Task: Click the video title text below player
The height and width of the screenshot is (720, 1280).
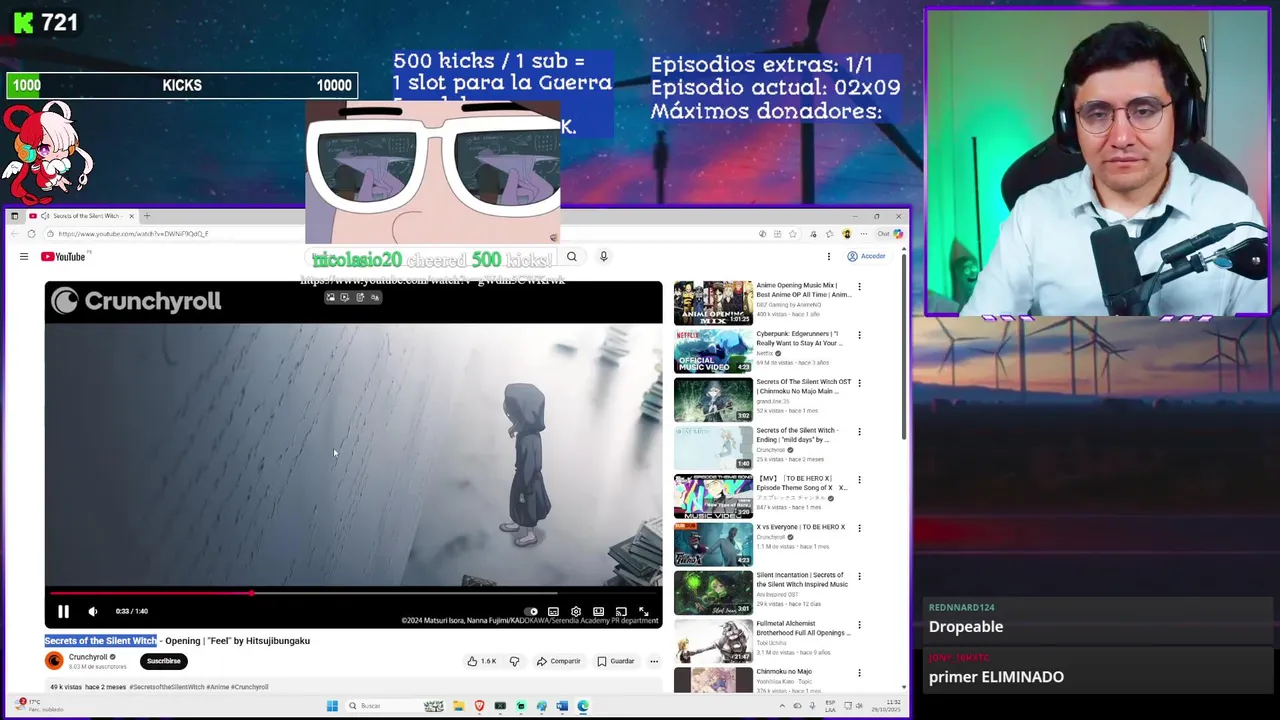Action: point(177,641)
